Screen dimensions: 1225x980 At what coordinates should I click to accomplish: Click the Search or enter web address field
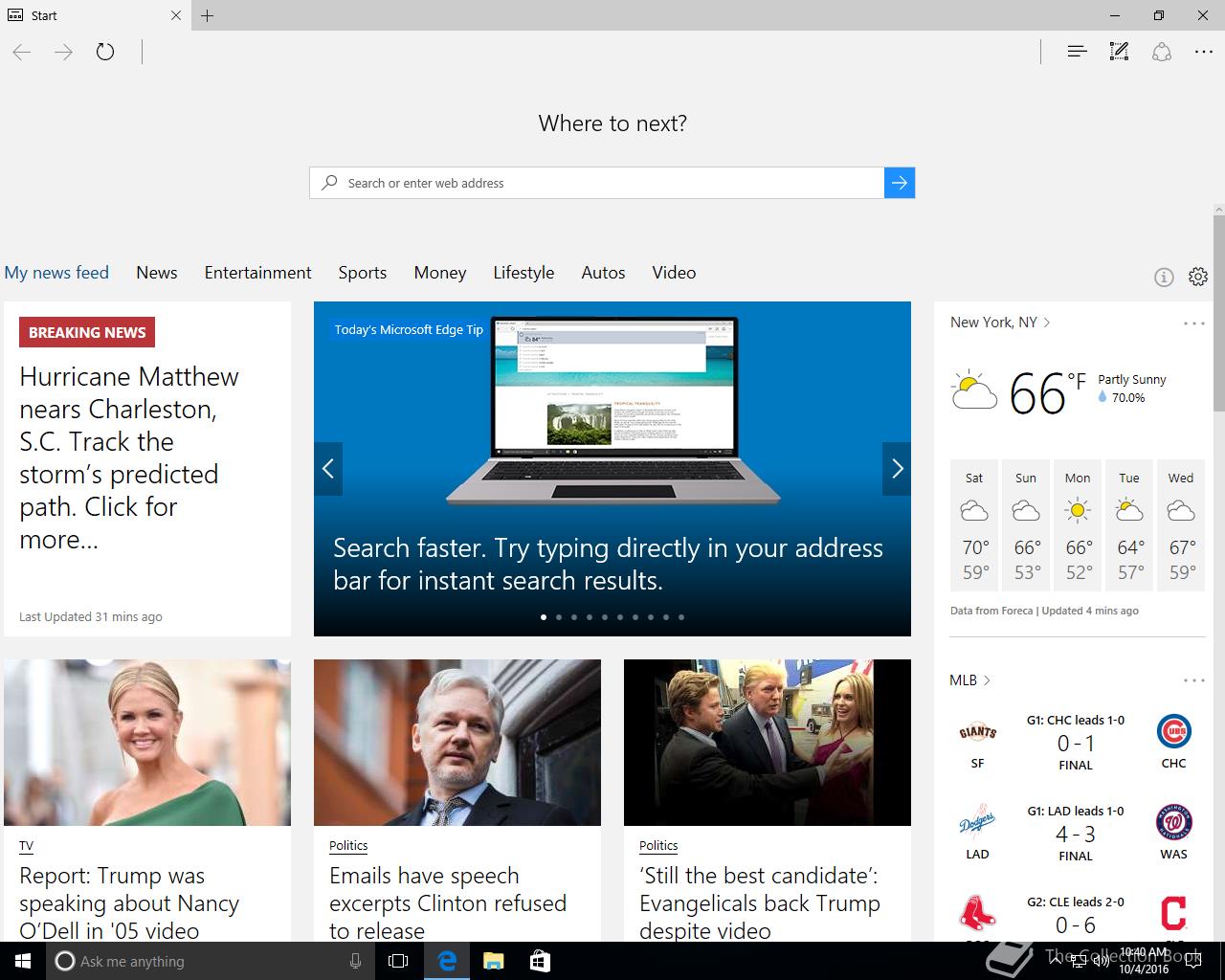(x=596, y=183)
